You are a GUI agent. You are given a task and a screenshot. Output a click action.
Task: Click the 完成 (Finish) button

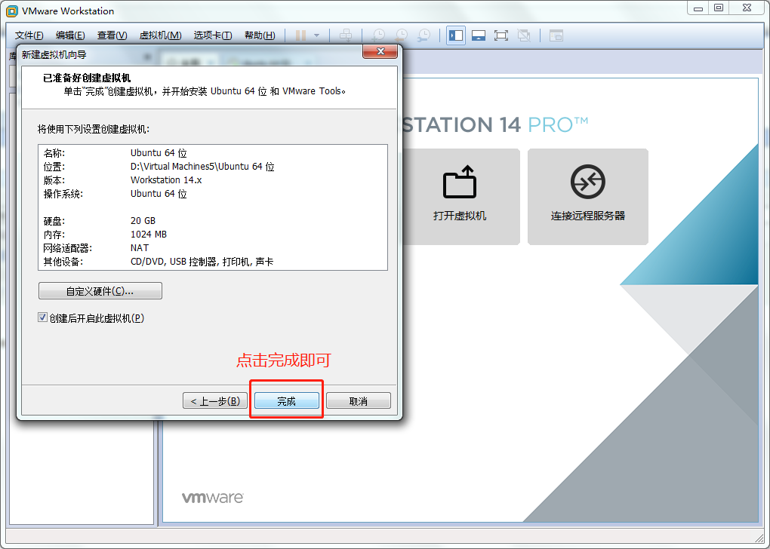click(x=286, y=401)
